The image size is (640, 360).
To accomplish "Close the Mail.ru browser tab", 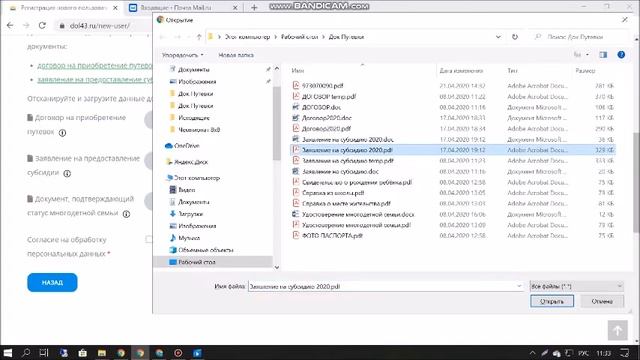I will 235,8.
